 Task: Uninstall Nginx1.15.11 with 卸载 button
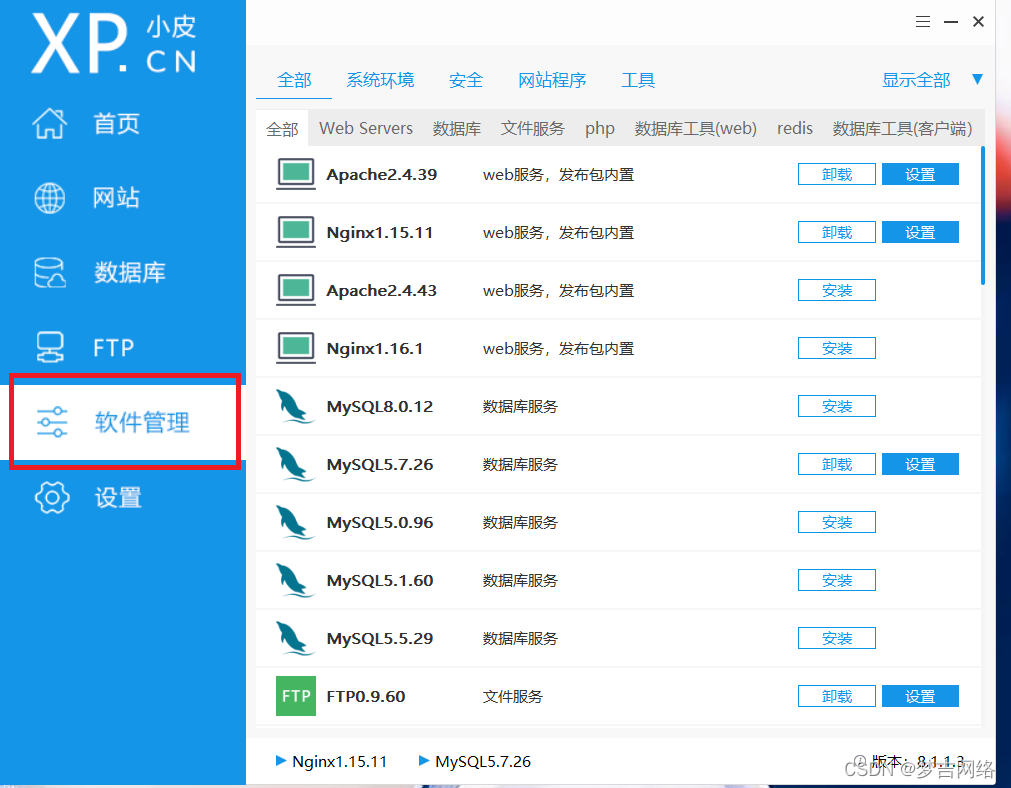836,232
